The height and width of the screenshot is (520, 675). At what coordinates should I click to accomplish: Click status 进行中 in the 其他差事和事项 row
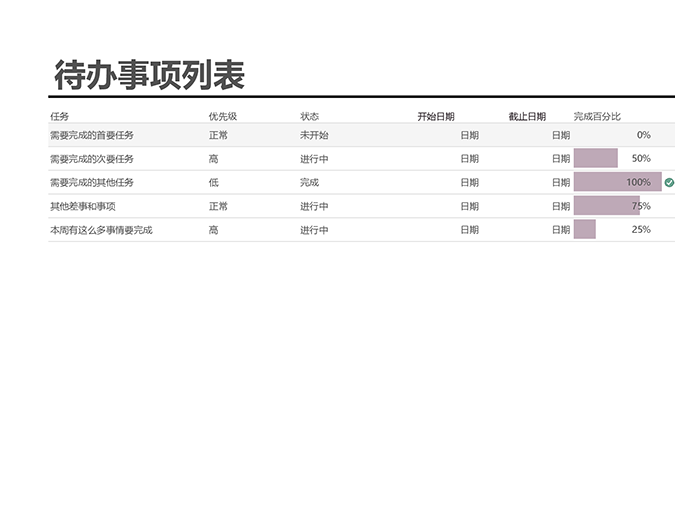314,206
